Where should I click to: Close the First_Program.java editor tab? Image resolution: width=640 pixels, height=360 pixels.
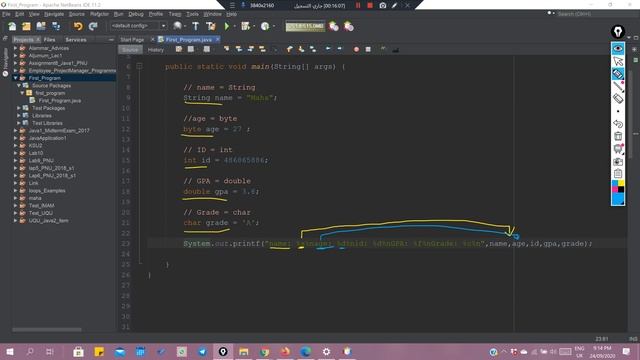(x=218, y=39)
